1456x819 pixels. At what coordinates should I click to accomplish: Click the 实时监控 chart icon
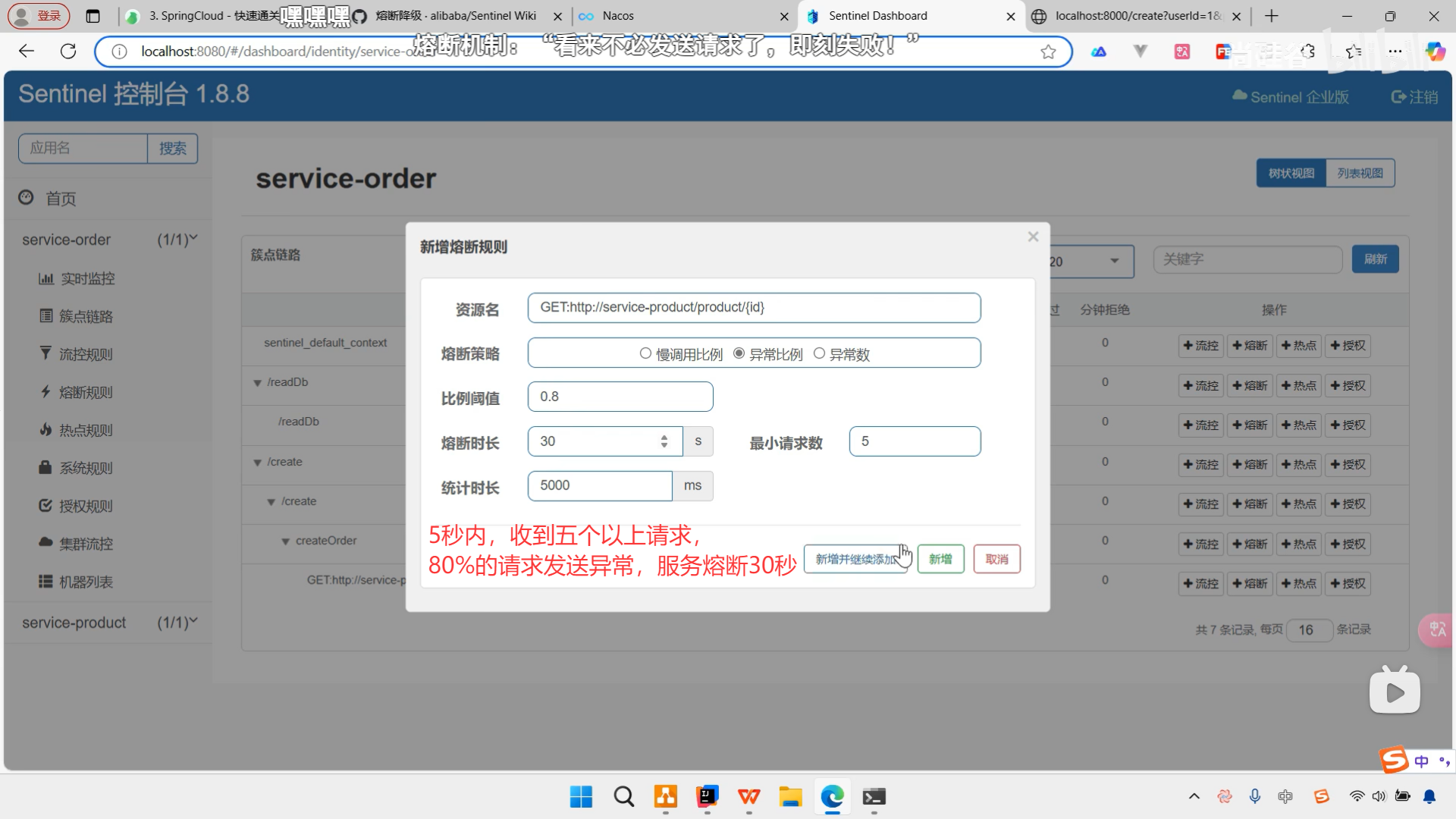tap(45, 278)
